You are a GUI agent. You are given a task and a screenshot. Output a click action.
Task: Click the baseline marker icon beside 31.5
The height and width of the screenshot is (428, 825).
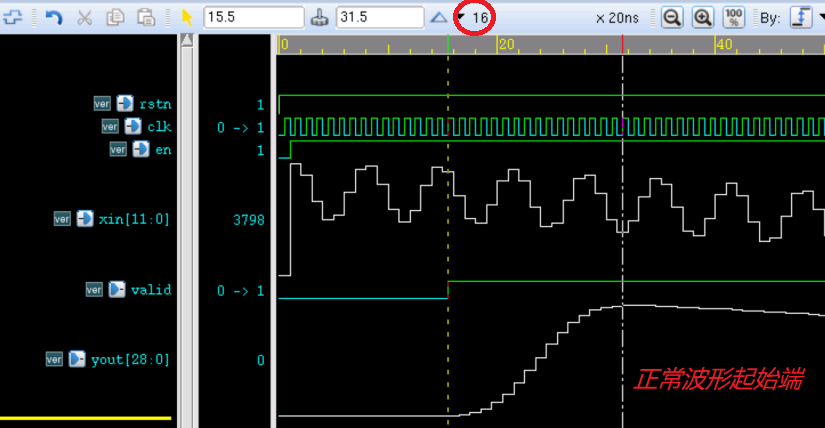(x=320, y=17)
